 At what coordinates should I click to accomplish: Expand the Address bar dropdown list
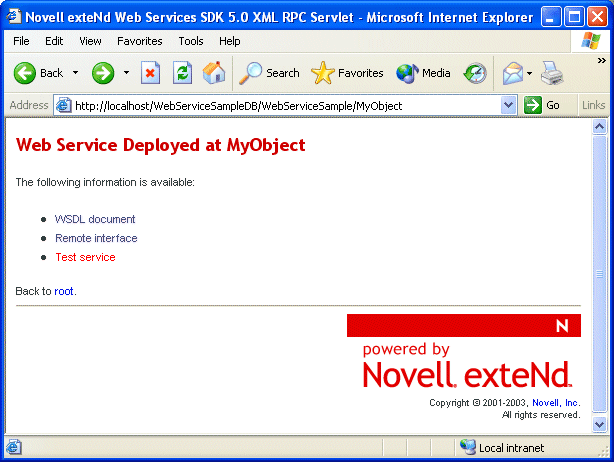click(x=508, y=105)
